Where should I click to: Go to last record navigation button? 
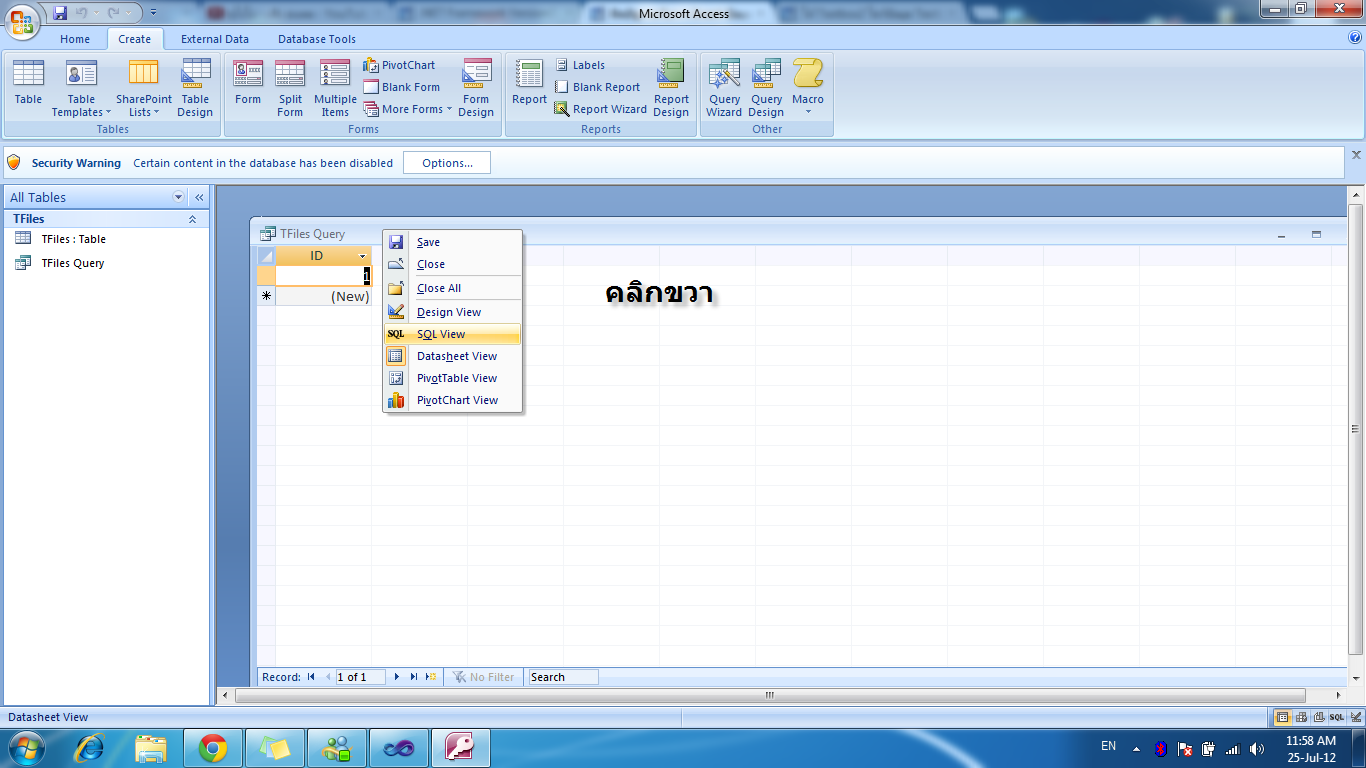pos(414,677)
